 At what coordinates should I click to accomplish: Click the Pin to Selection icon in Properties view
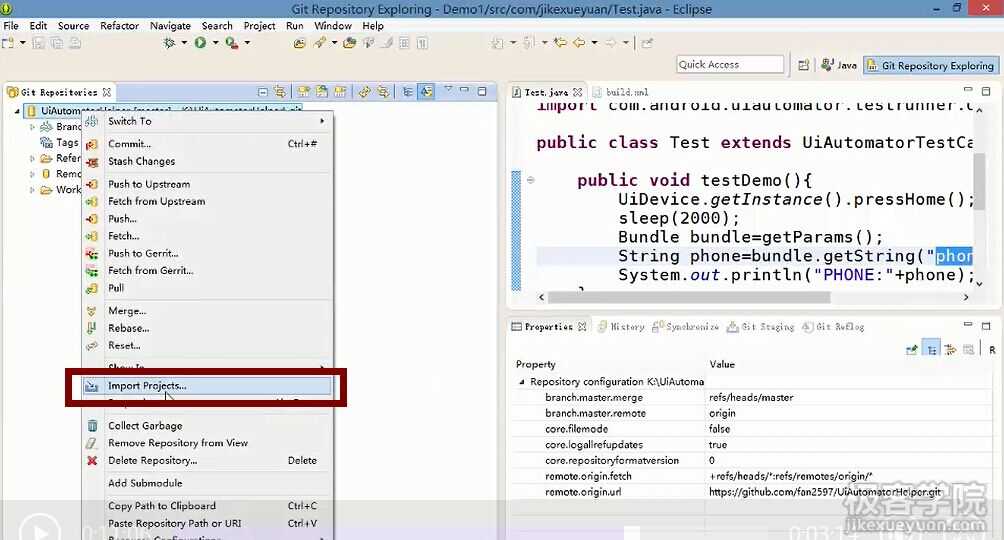(x=912, y=349)
